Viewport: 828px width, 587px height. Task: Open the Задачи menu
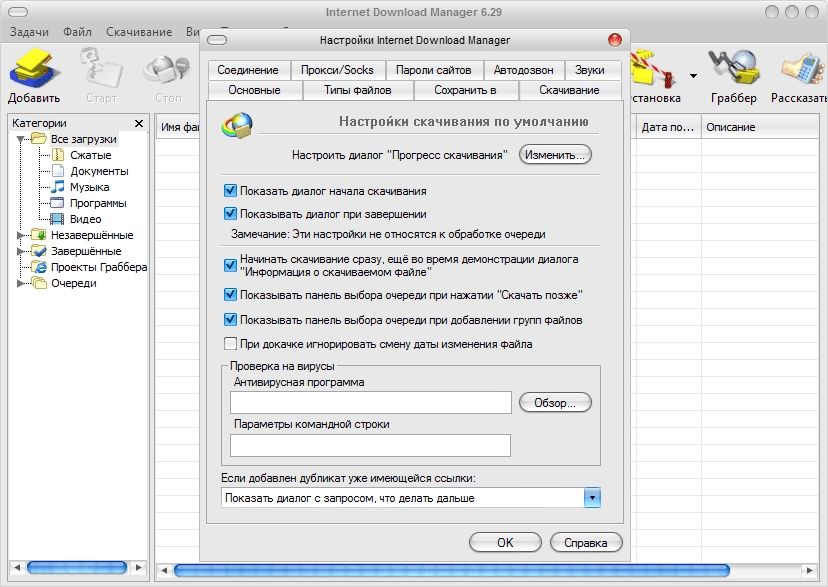pyautogui.click(x=29, y=32)
